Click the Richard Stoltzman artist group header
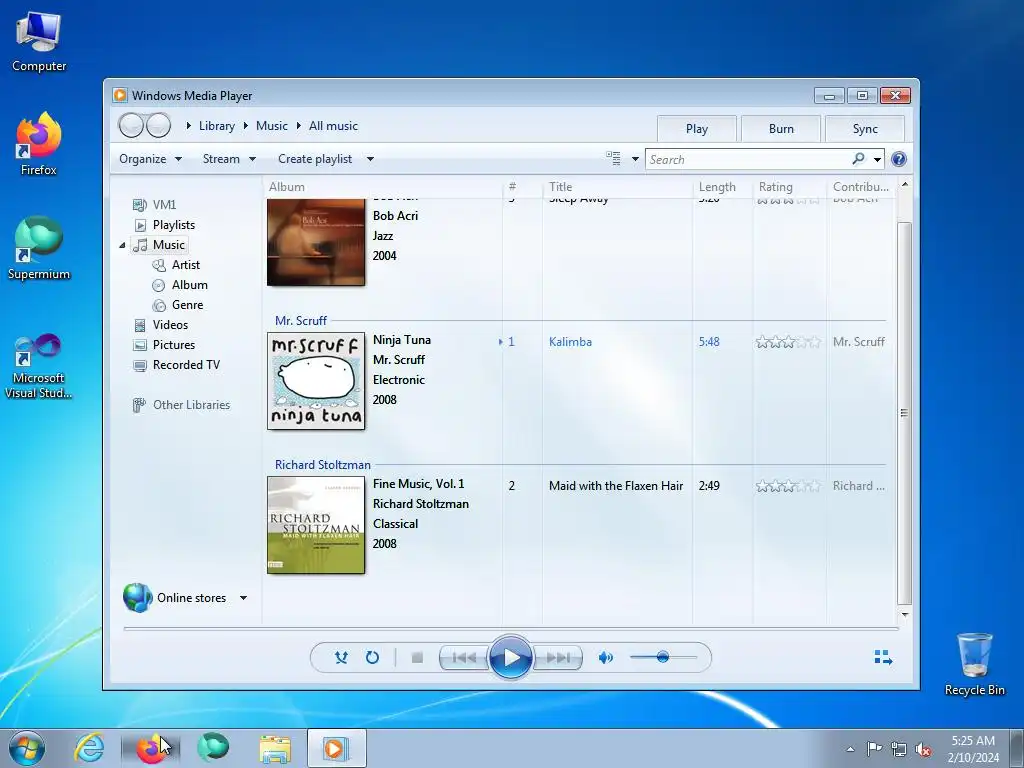Image resolution: width=1024 pixels, height=768 pixels. point(323,465)
